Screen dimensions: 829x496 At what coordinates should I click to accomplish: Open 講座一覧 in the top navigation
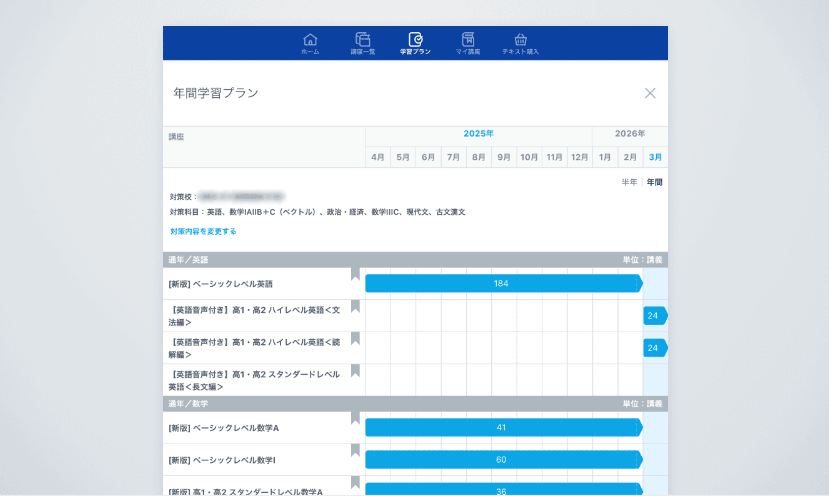point(361,43)
